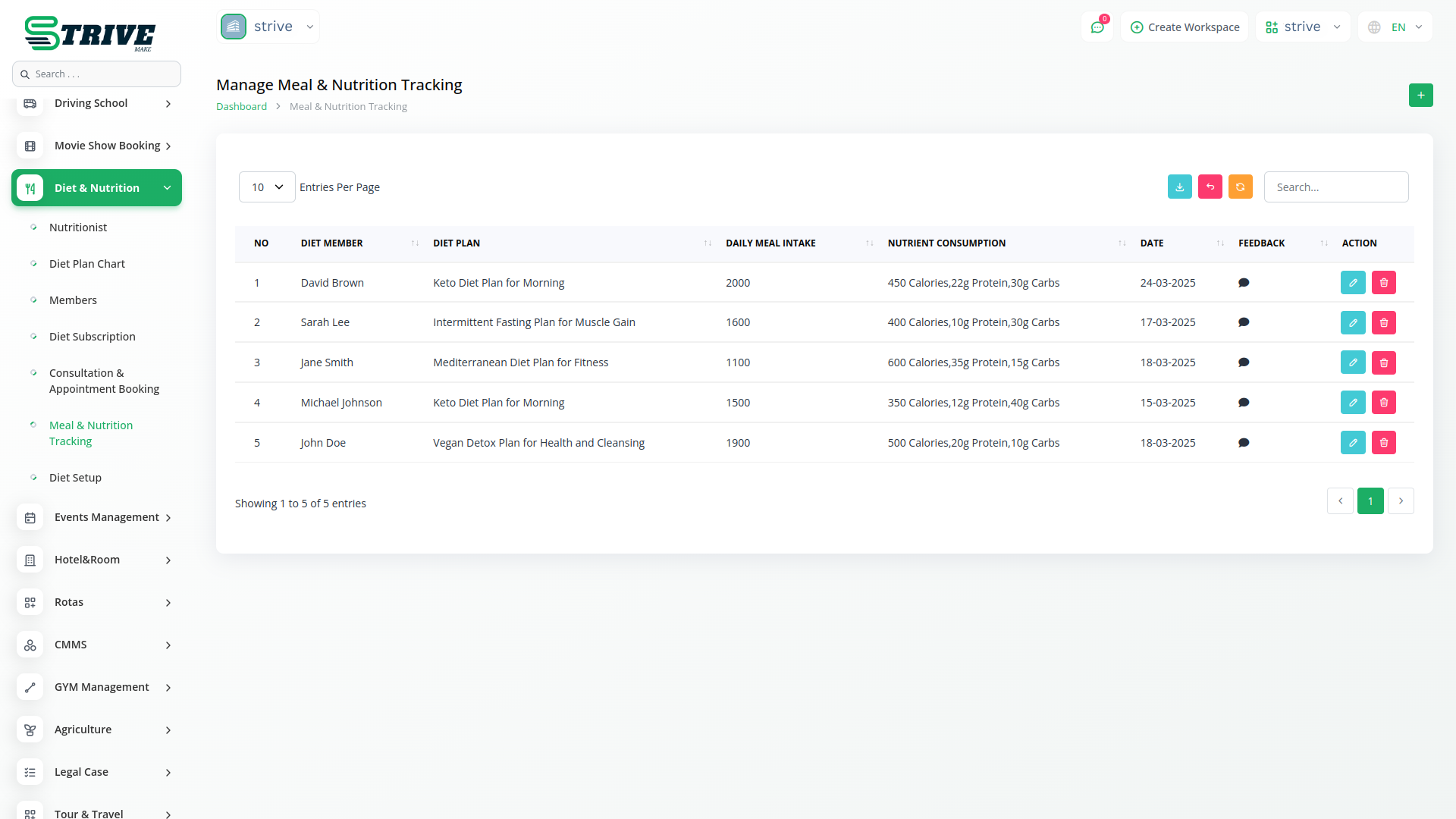This screenshot has width=1456, height=819.
Task: Navigate to Dashboard breadcrumb link
Action: [241, 107]
